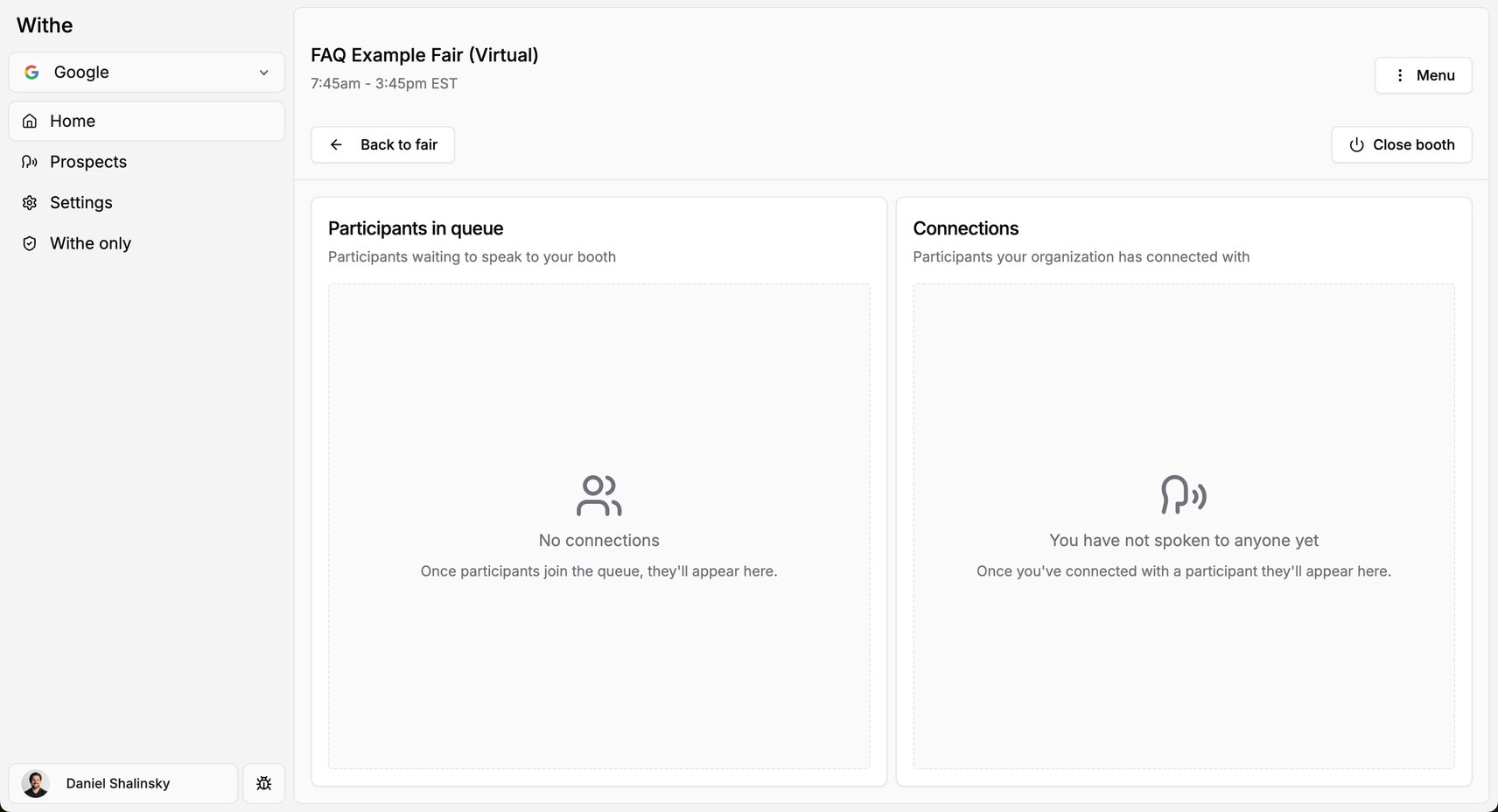Screen dimensions: 1498x812
Task: Click the Settings gear icon
Action: 30,202
